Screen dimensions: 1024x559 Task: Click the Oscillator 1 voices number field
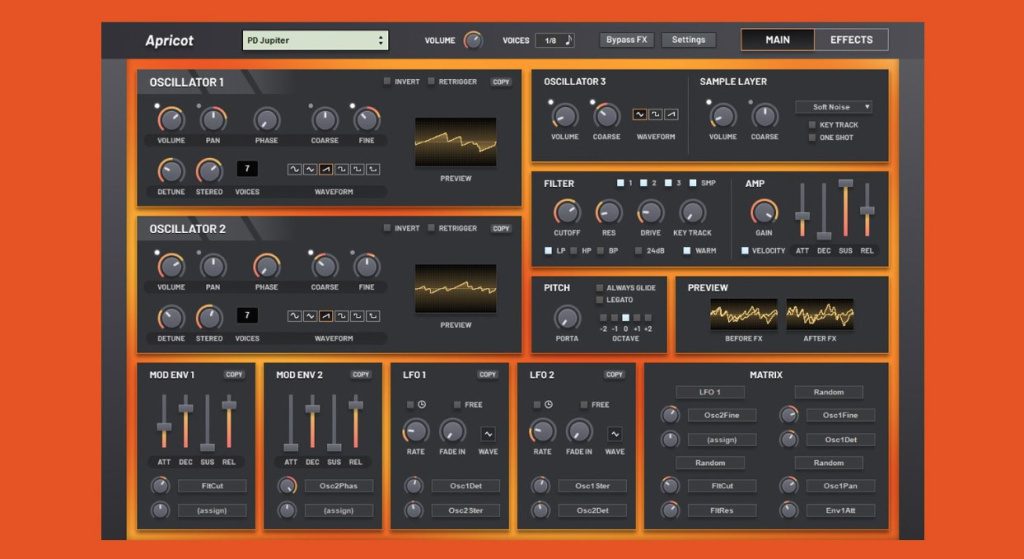(247, 168)
